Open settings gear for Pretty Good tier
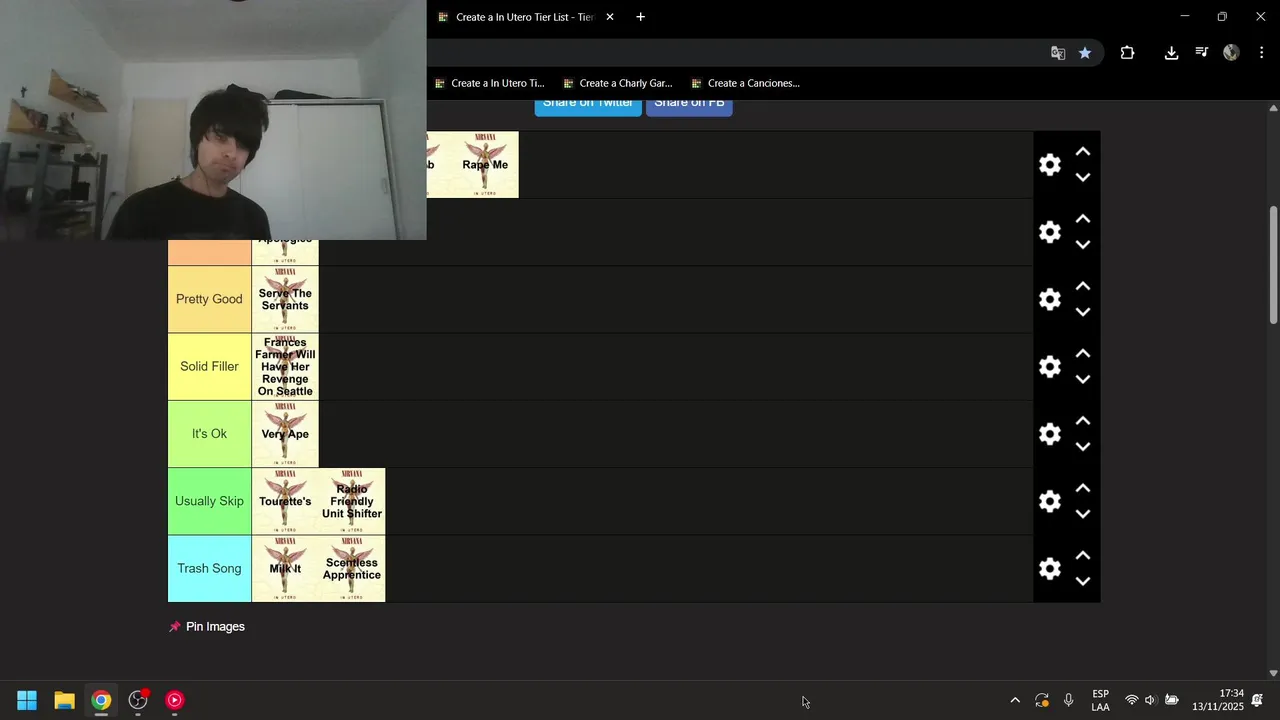Screen dimensions: 1280x720 click(x=1049, y=299)
